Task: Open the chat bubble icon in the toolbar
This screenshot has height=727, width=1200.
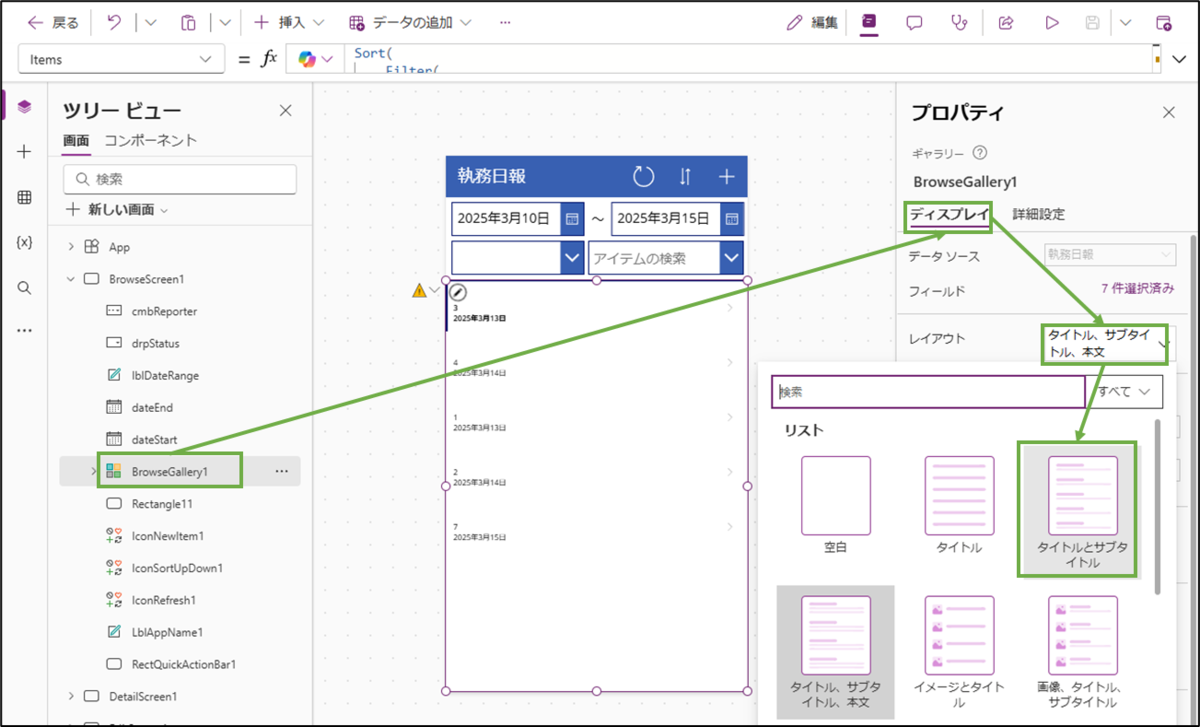Action: 914,22
